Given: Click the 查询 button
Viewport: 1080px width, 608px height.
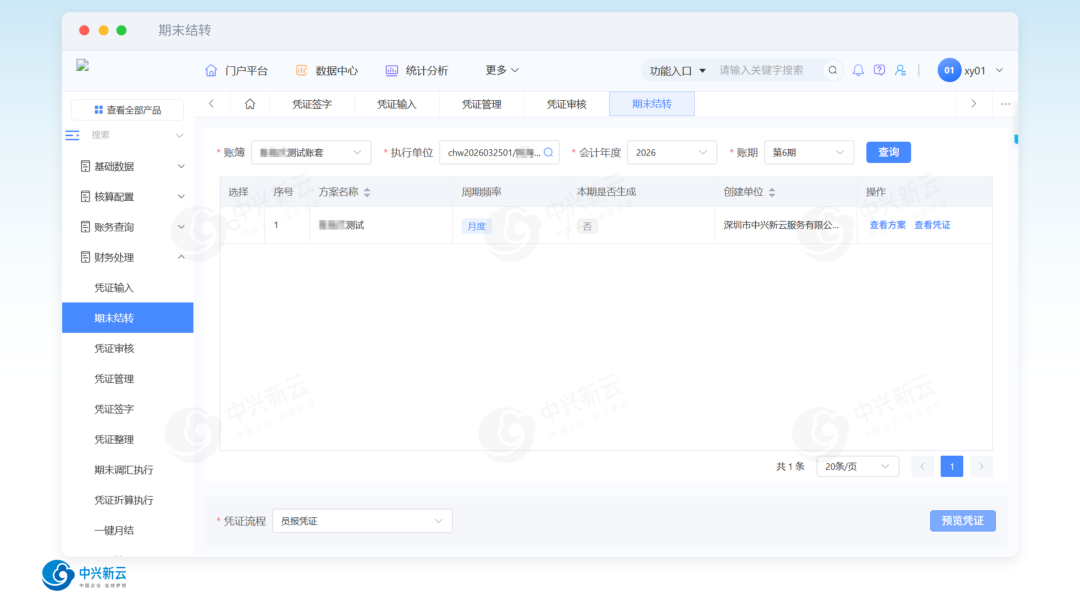Looking at the screenshot, I should pyautogui.click(x=889, y=152).
